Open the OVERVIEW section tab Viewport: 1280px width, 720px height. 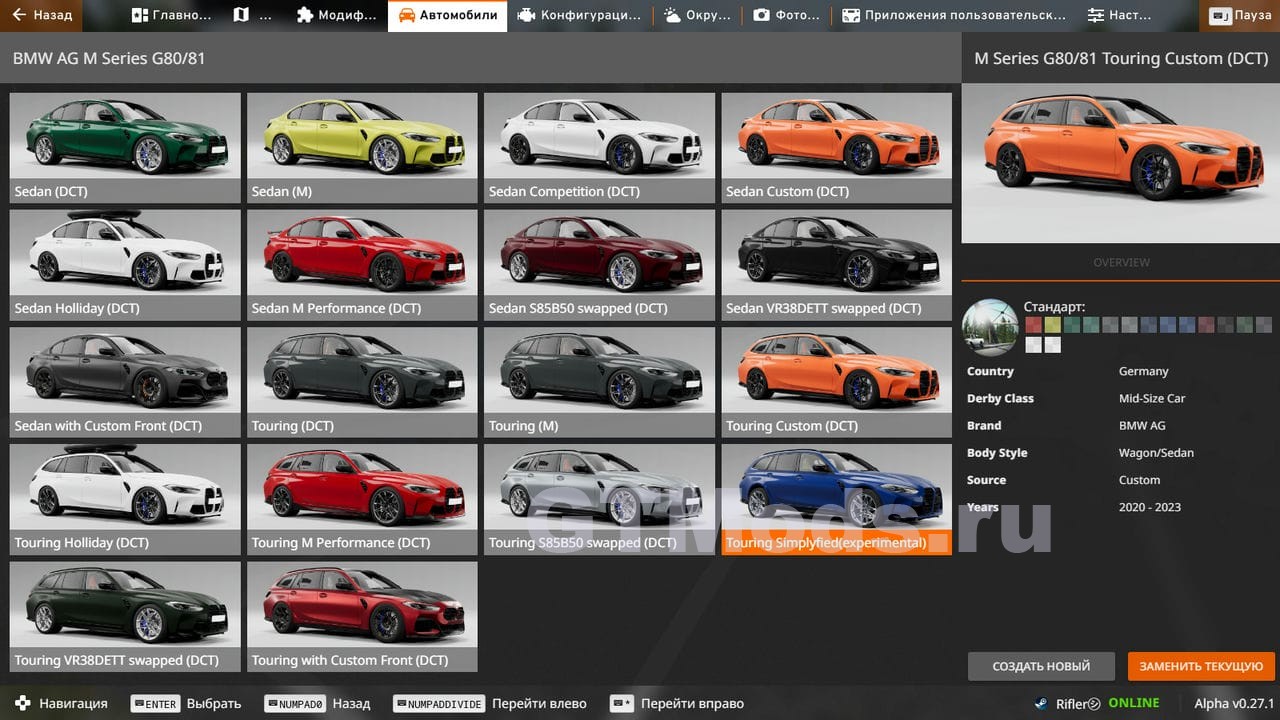(1121, 262)
